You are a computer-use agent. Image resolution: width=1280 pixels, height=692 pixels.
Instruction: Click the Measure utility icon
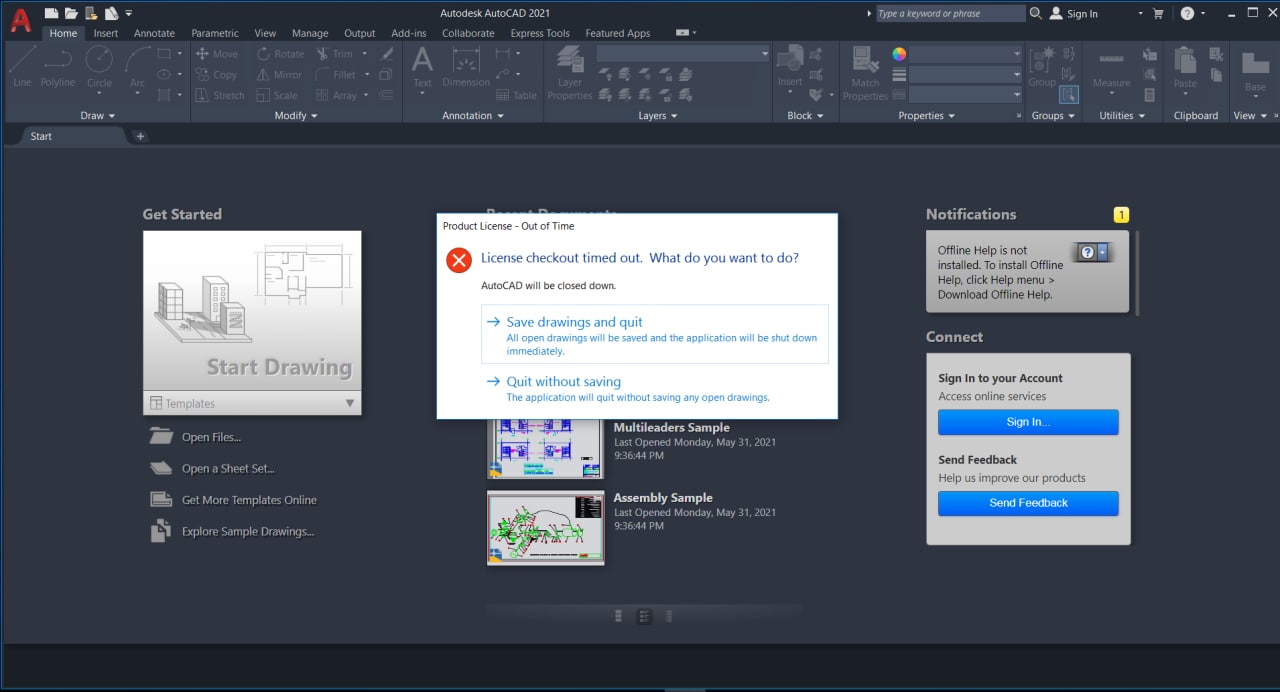(x=1111, y=66)
